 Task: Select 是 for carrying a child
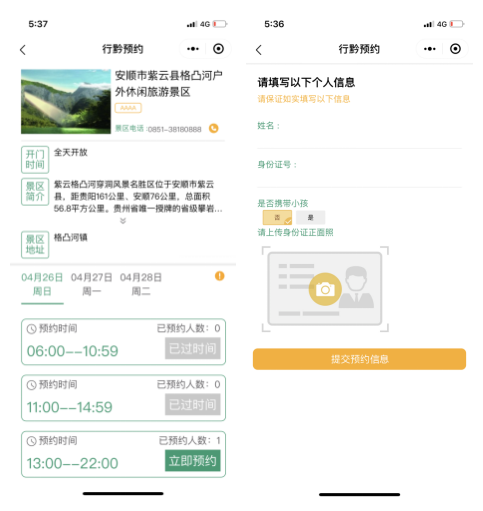310,218
